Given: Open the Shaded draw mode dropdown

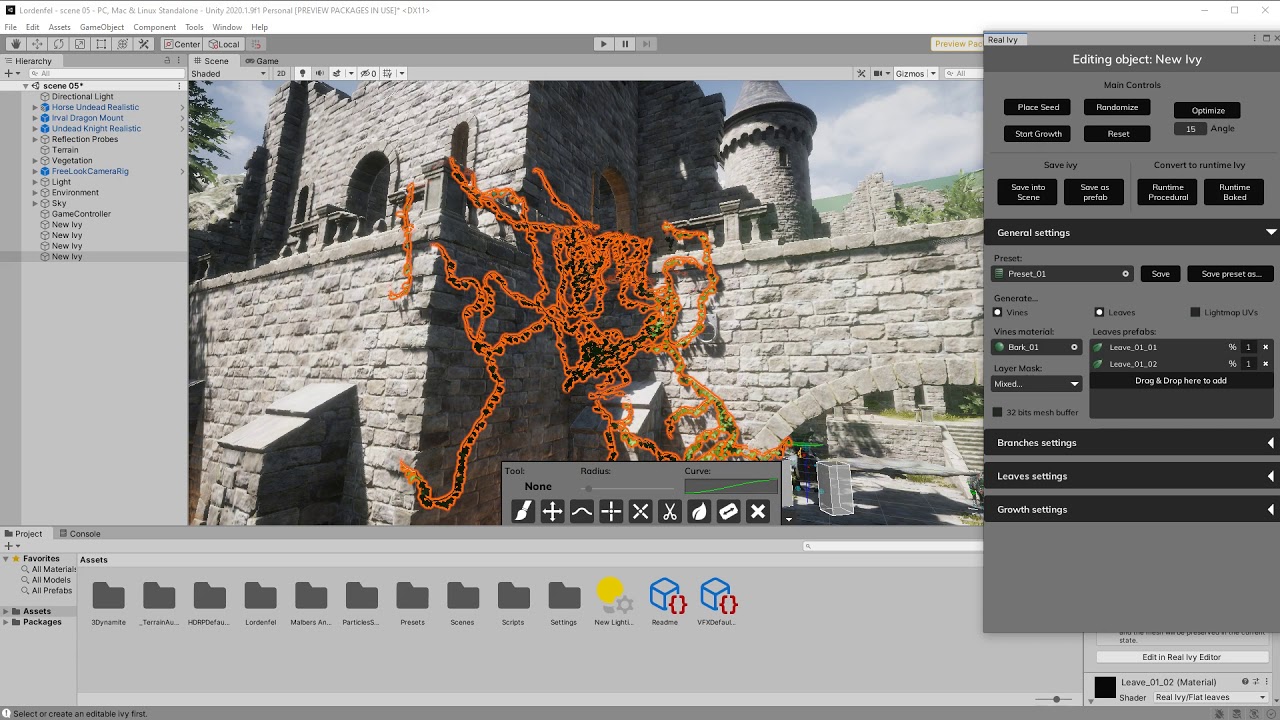Looking at the screenshot, I should (x=229, y=73).
